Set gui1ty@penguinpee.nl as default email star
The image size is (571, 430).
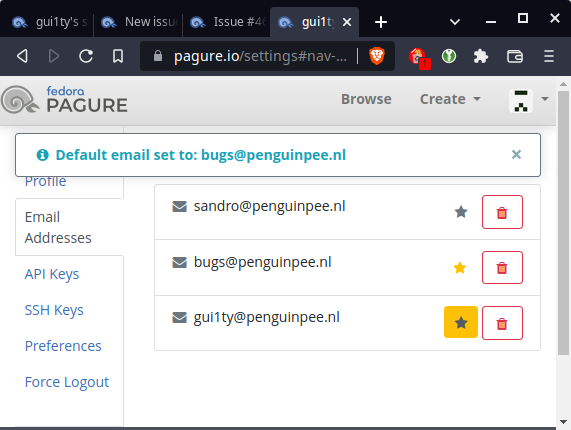461,323
